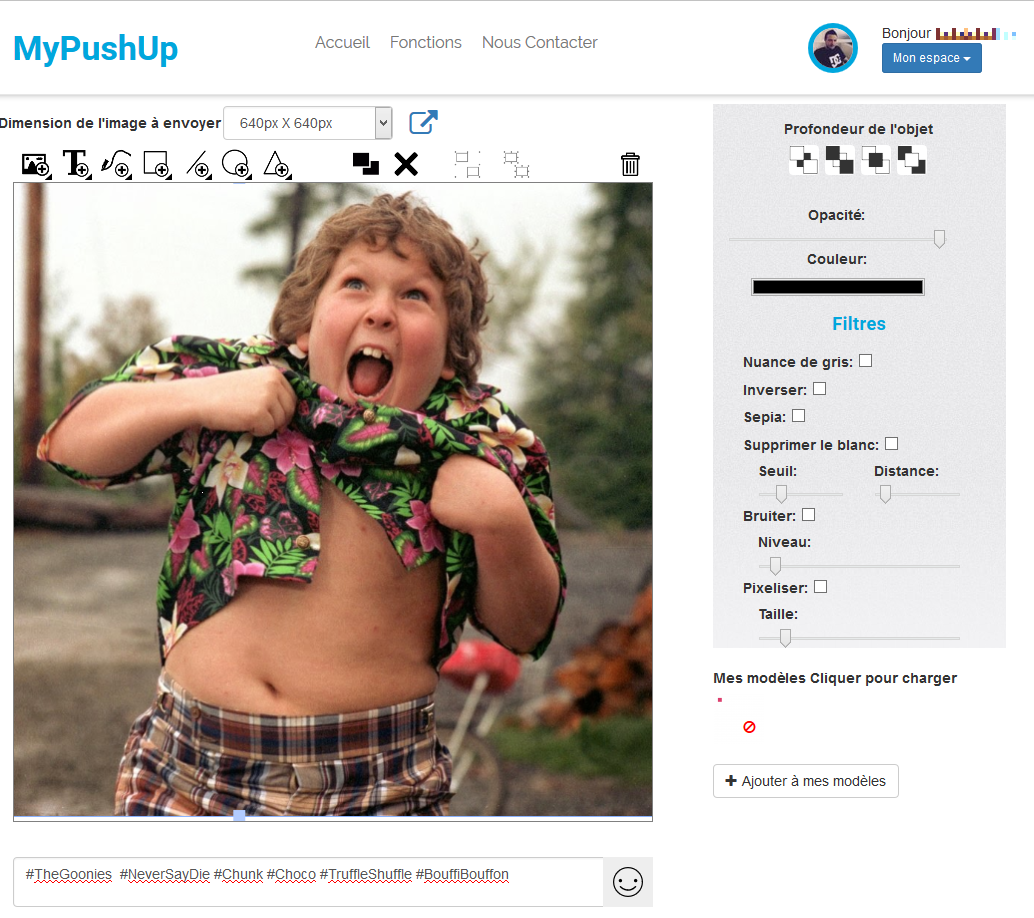1034x918 pixels.
Task: Open the emoji smiley picker
Action: [x=628, y=882]
